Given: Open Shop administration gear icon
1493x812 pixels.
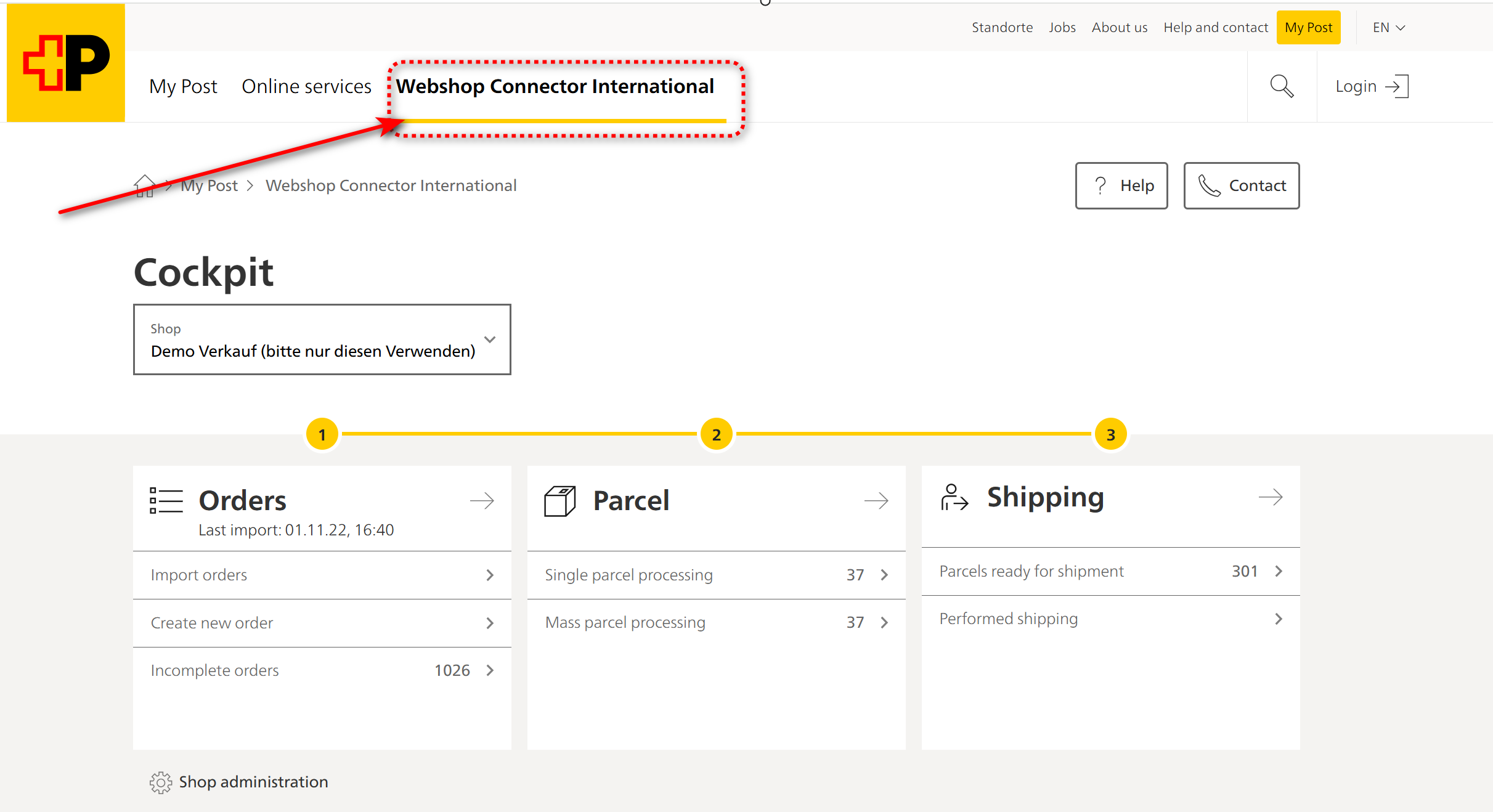Looking at the screenshot, I should pos(161,782).
